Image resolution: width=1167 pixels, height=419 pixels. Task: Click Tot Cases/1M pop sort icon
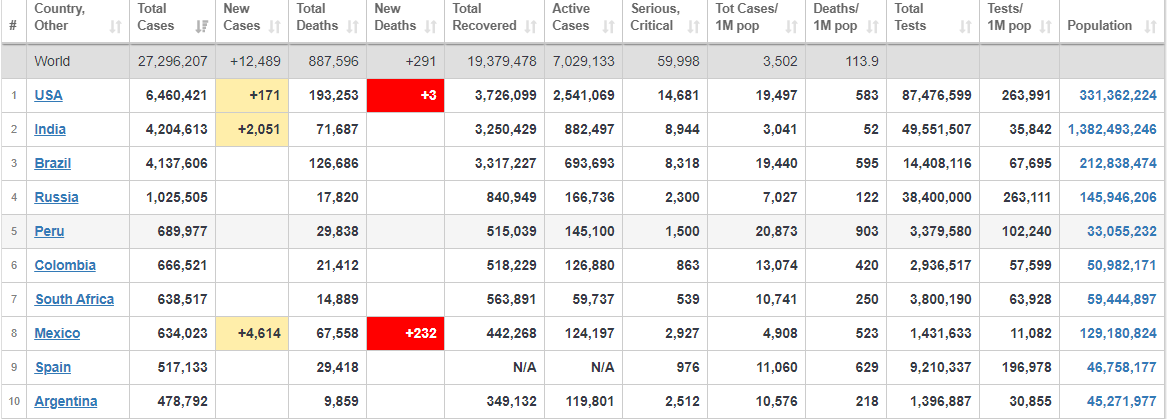click(x=791, y=26)
